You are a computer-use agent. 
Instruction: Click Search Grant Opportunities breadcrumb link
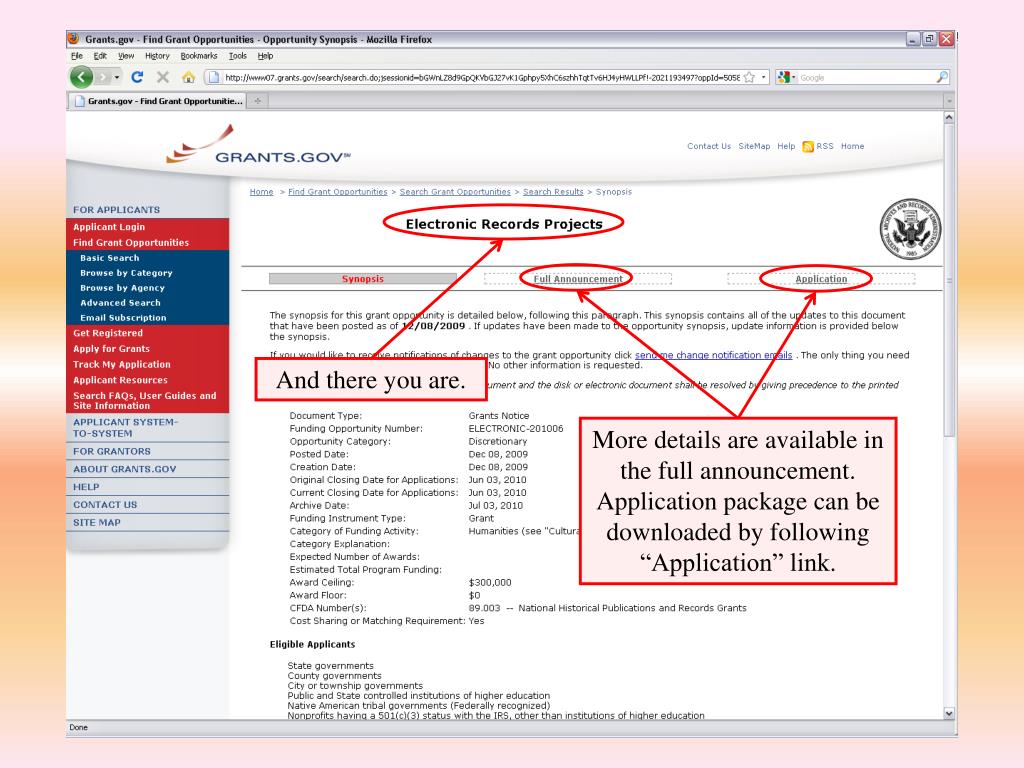point(455,192)
